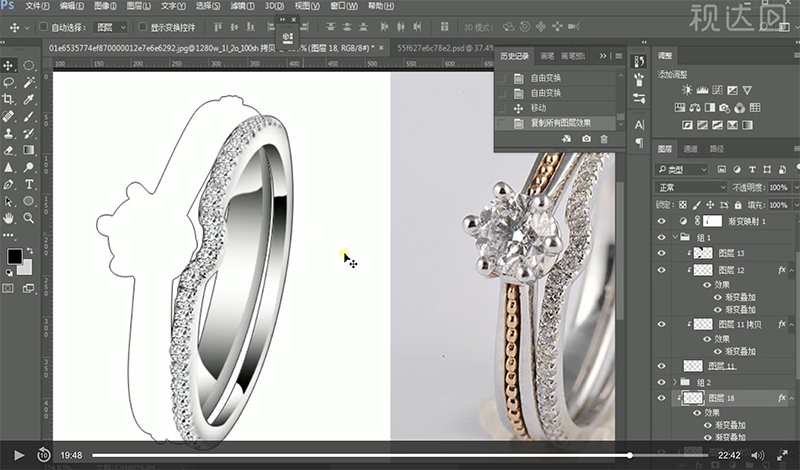Switch to the 55f627e6c78e2.psd document tab

click(x=443, y=48)
